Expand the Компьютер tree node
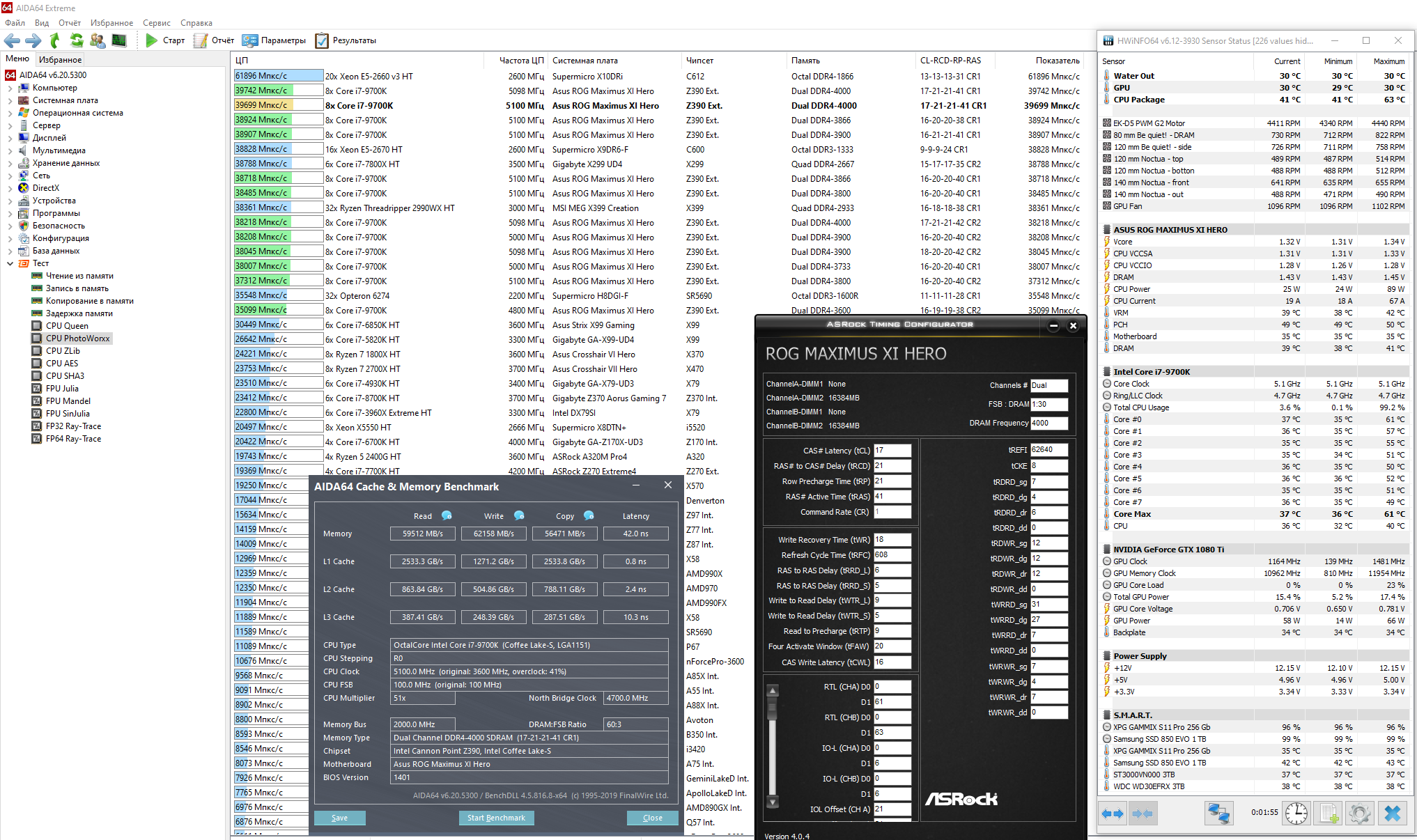This screenshot has width=1417, height=840. click(x=10, y=88)
